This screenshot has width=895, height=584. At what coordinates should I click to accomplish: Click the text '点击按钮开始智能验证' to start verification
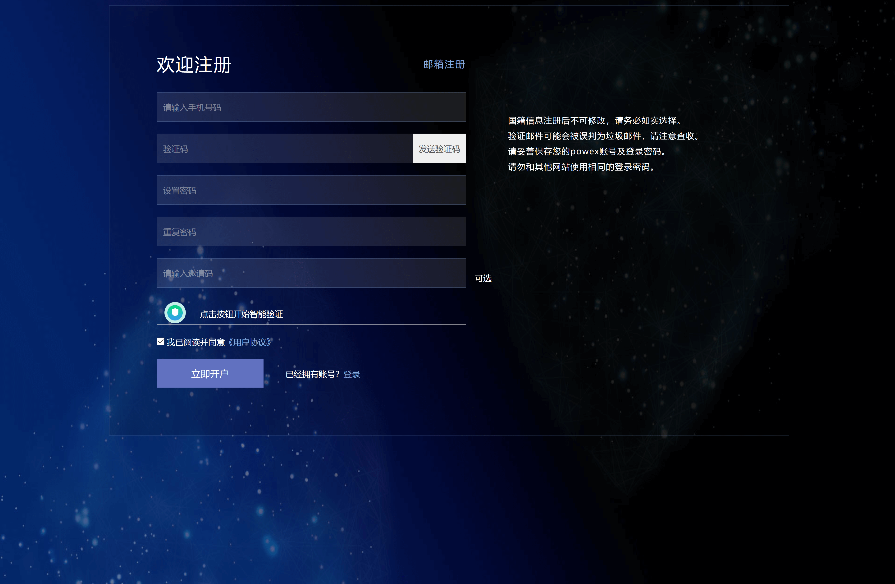tap(241, 314)
